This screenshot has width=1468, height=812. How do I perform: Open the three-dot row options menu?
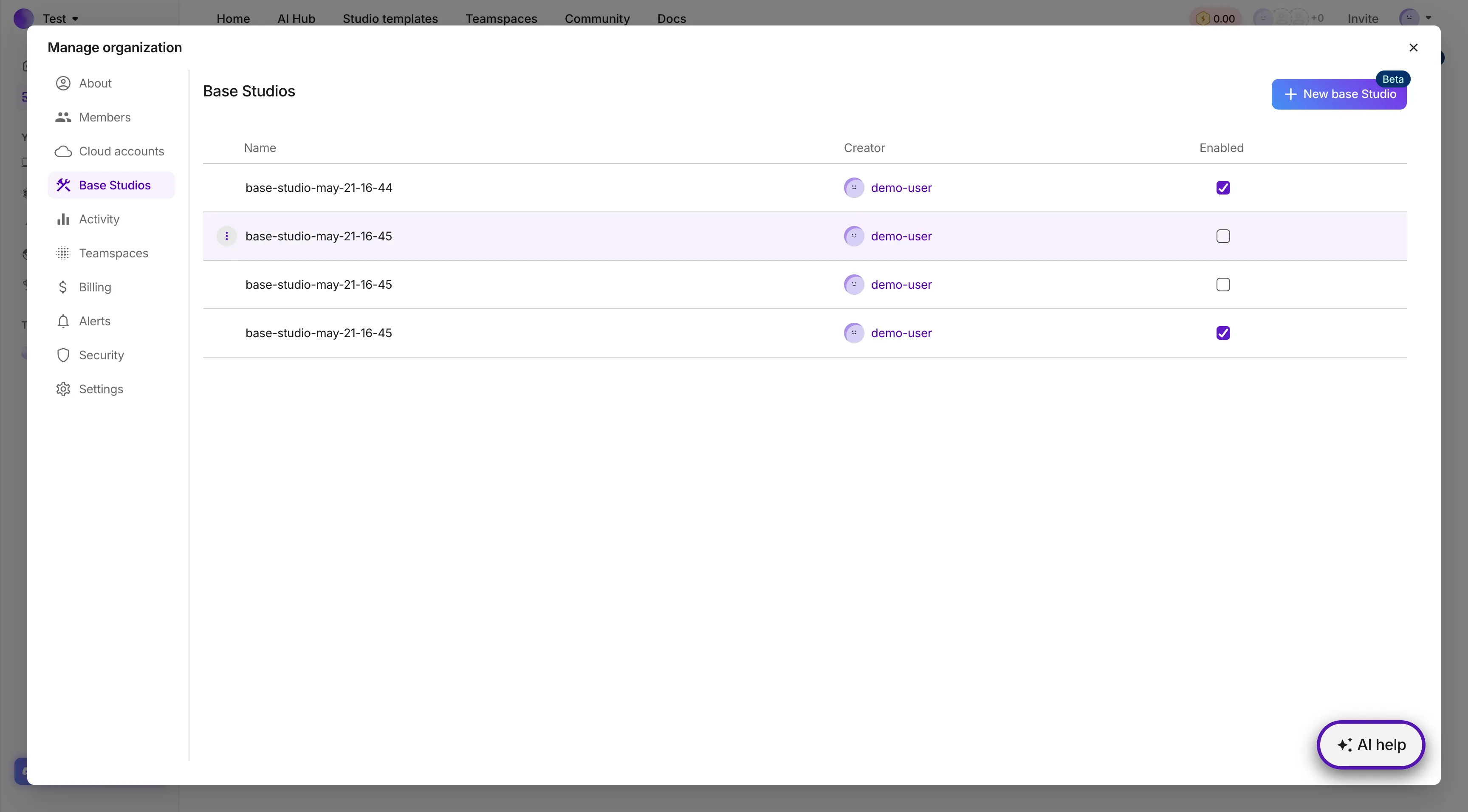(227, 236)
